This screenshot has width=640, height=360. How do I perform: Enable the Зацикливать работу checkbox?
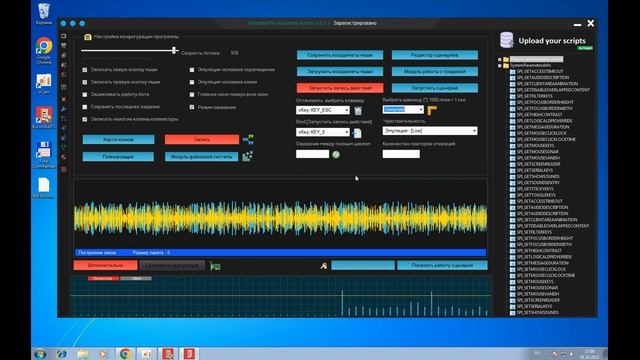tap(85, 94)
